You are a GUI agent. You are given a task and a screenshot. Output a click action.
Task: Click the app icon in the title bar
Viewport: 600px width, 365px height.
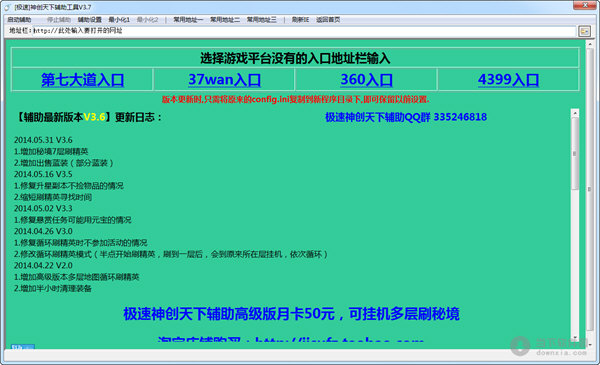[7, 7]
